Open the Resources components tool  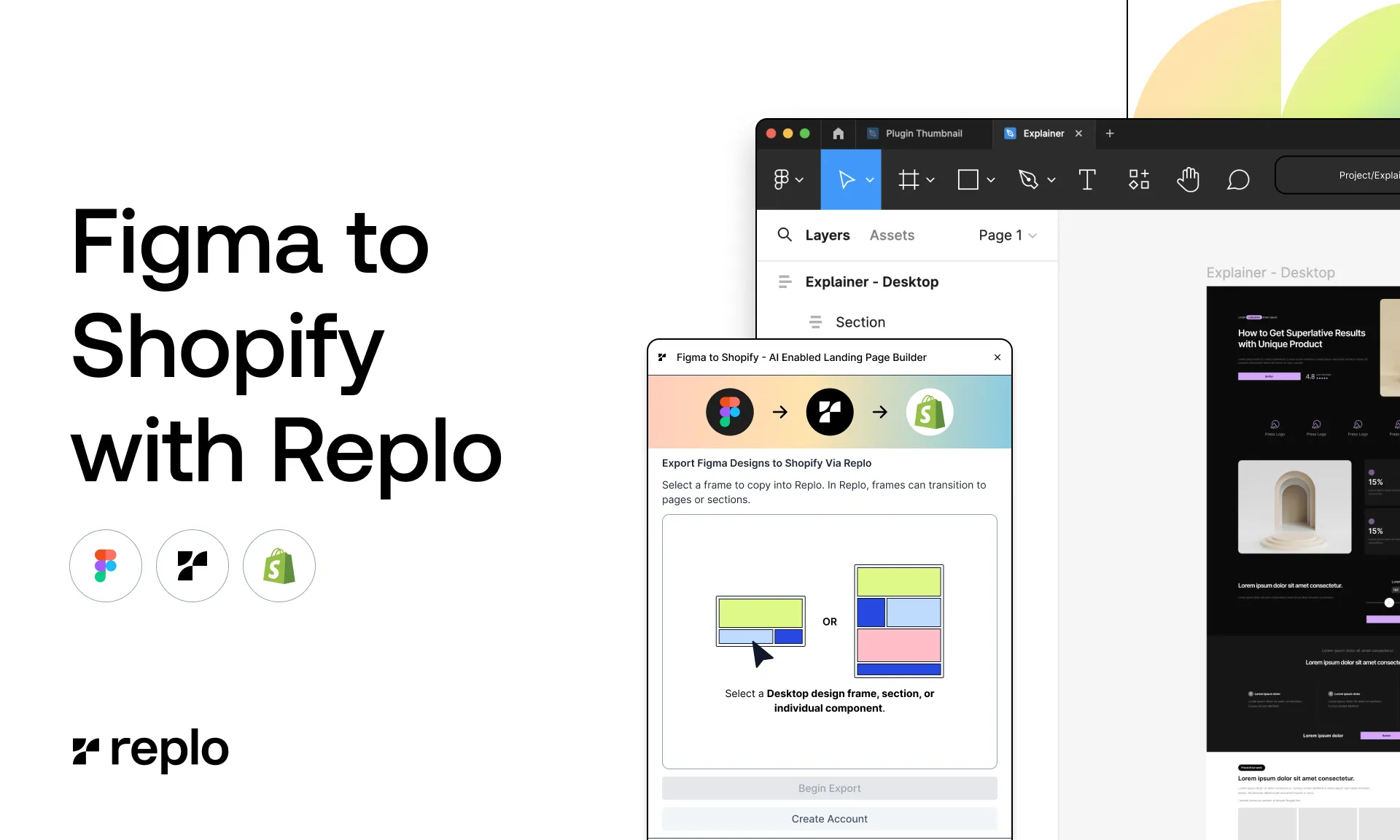(x=1138, y=179)
